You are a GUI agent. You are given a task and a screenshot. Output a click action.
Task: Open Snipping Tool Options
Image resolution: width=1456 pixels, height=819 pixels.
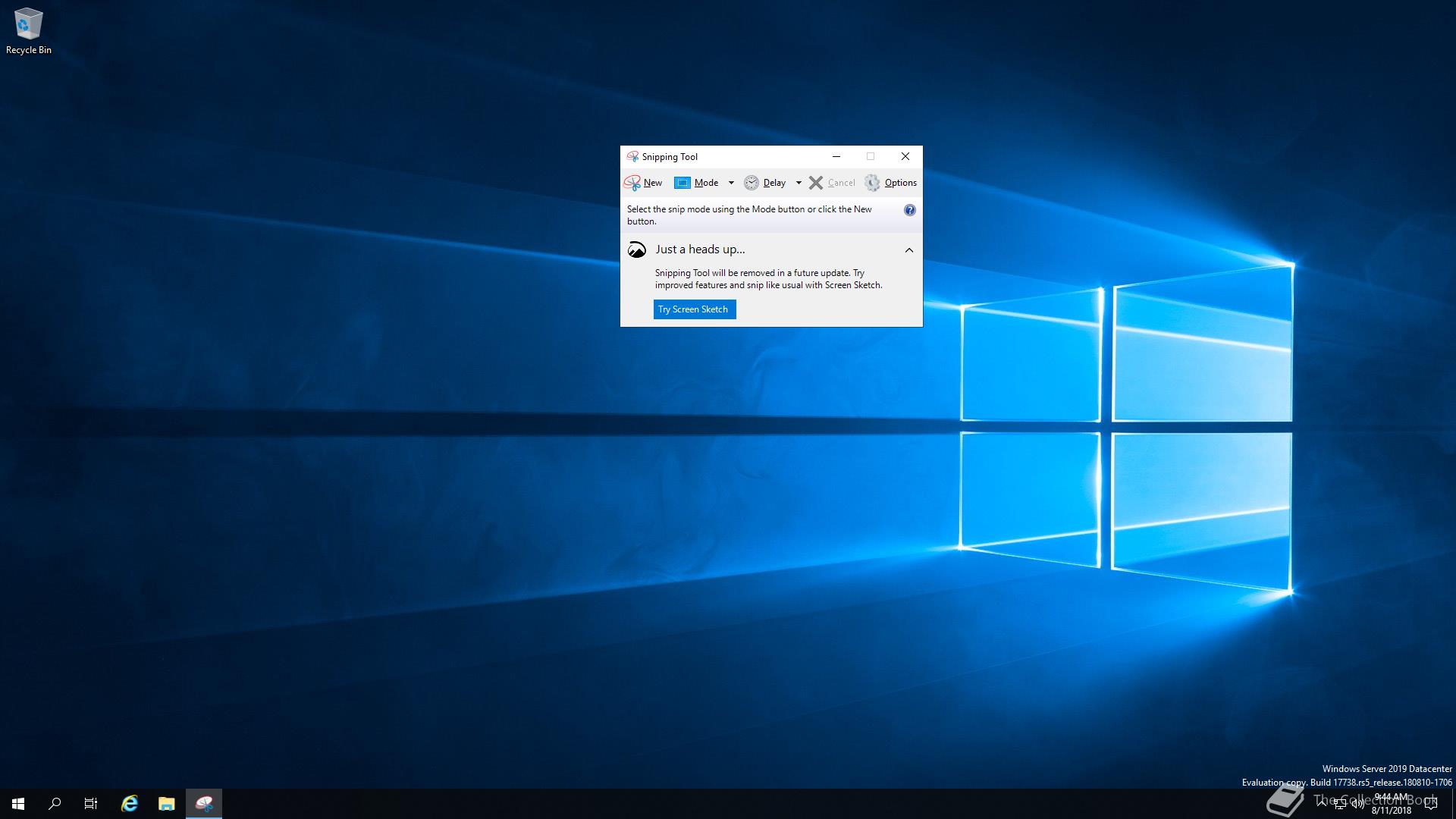point(891,183)
